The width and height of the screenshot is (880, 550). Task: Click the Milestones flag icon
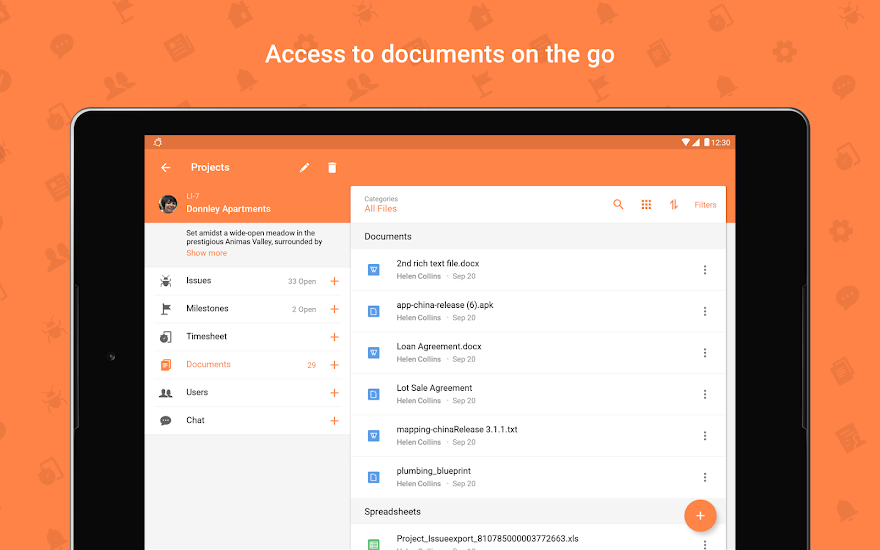(166, 309)
